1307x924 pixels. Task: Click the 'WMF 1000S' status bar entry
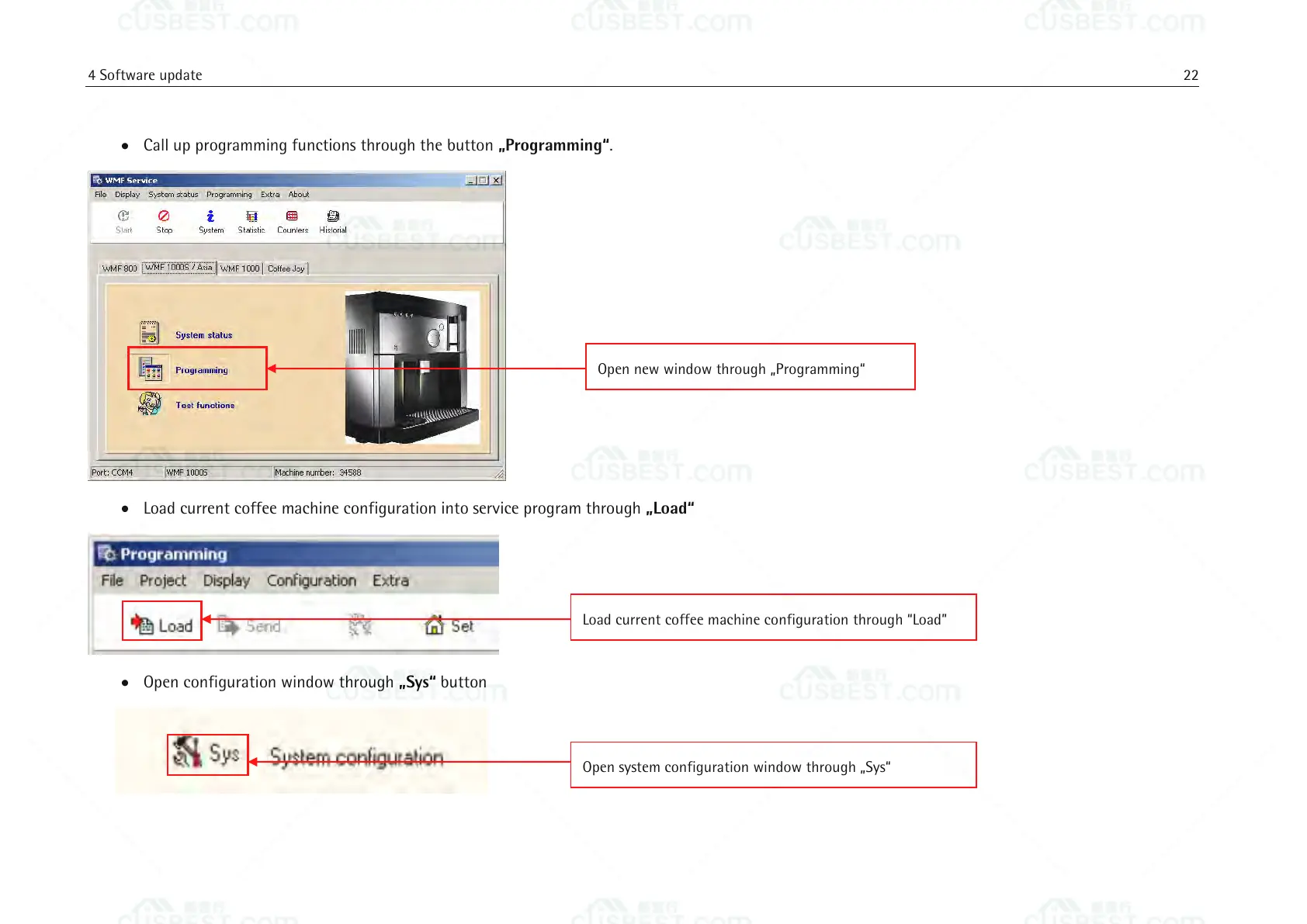187,472
